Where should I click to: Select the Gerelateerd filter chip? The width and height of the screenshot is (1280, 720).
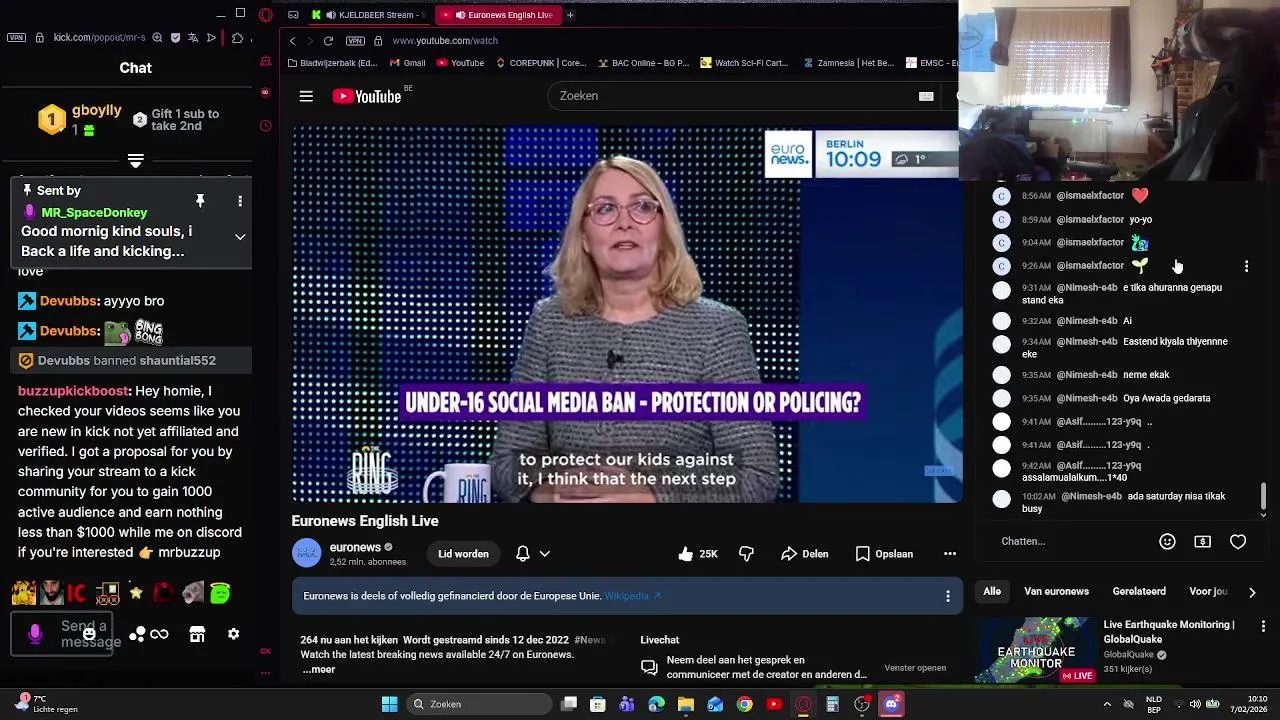(1139, 592)
